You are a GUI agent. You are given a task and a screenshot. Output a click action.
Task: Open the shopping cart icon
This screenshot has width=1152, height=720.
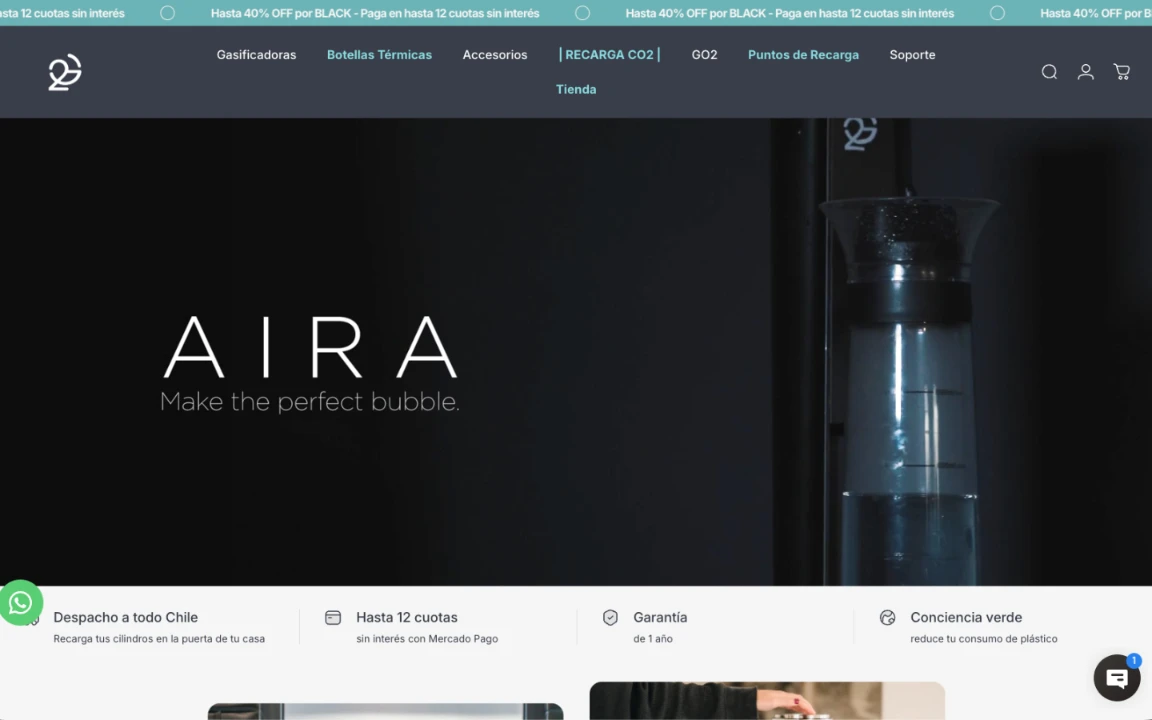[1121, 72]
